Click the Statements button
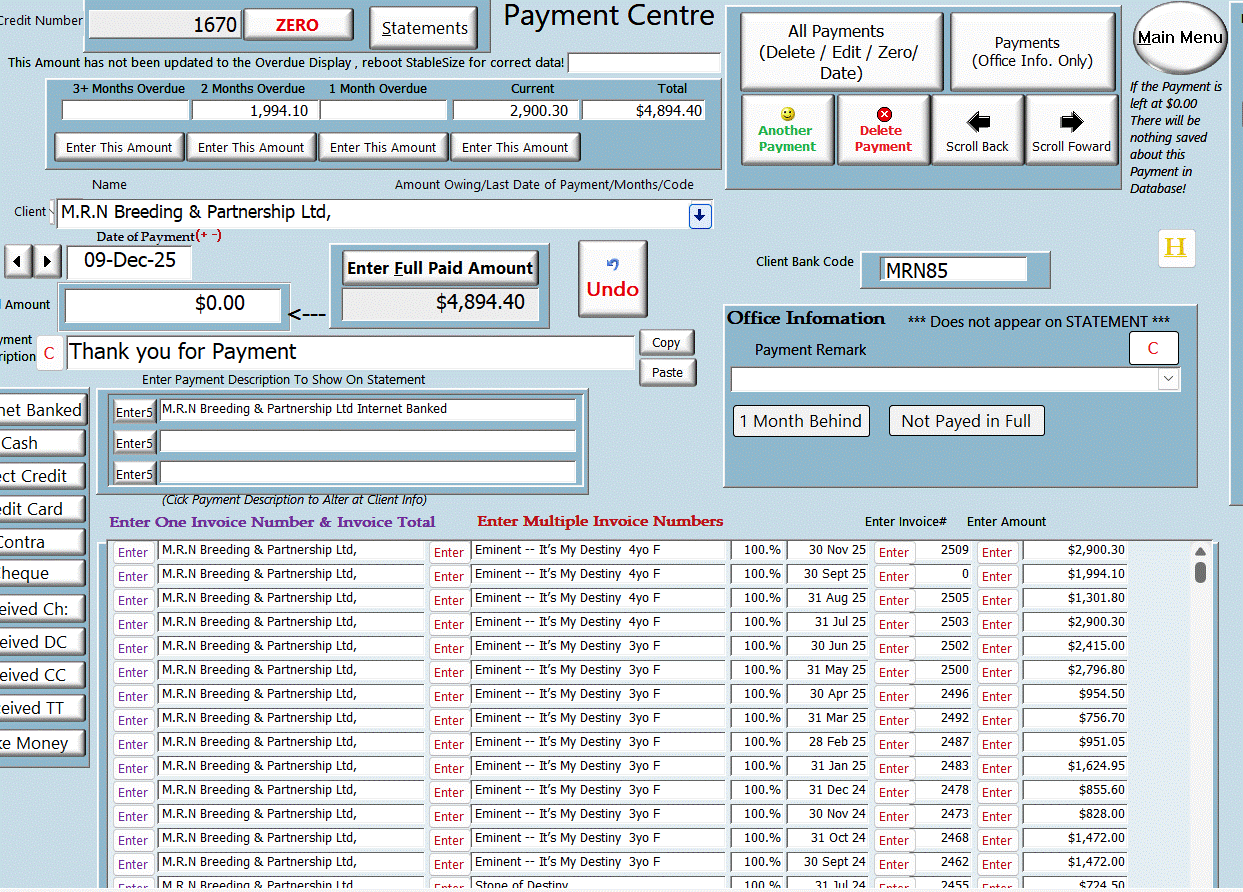Screen dimensions: 1243x892 [424, 28]
